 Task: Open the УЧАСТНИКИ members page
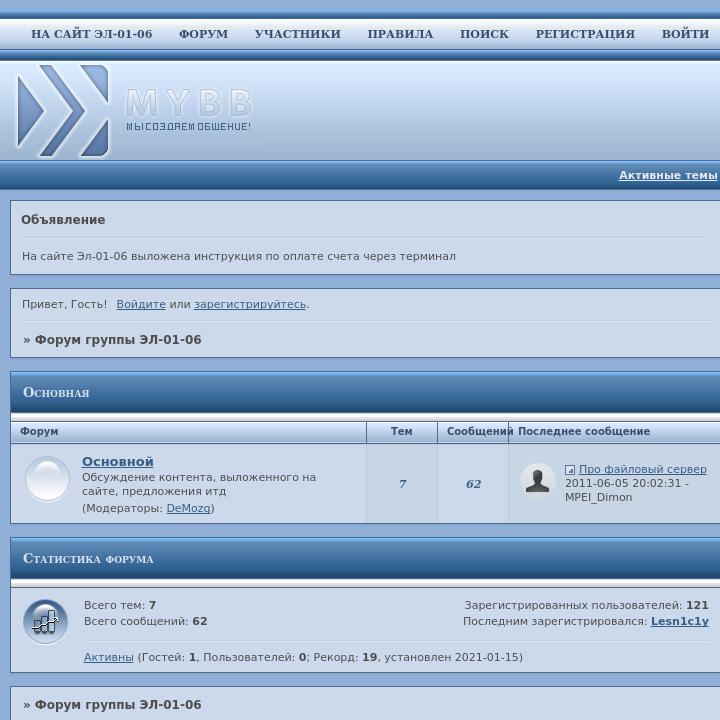click(x=298, y=34)
